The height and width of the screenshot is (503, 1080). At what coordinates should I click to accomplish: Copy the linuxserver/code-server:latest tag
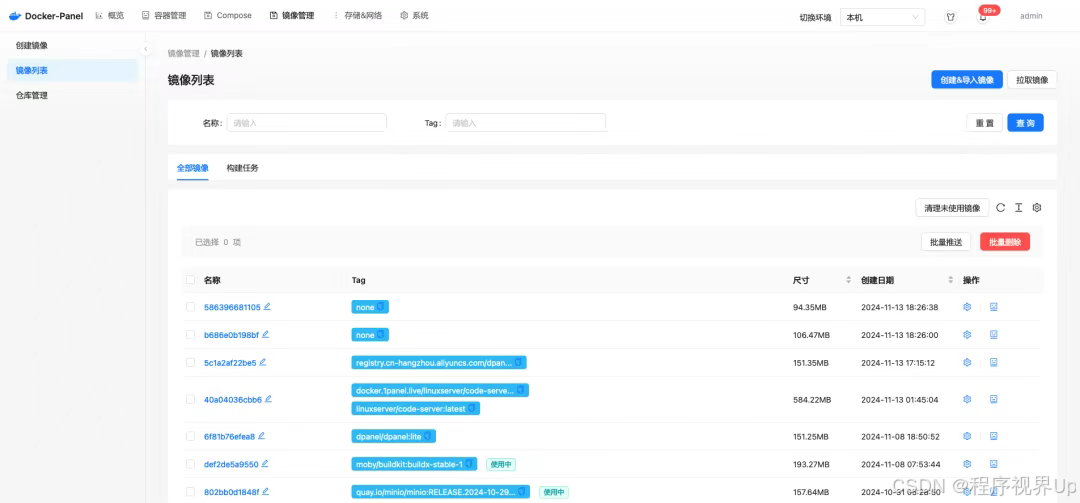tap(472, 408)
